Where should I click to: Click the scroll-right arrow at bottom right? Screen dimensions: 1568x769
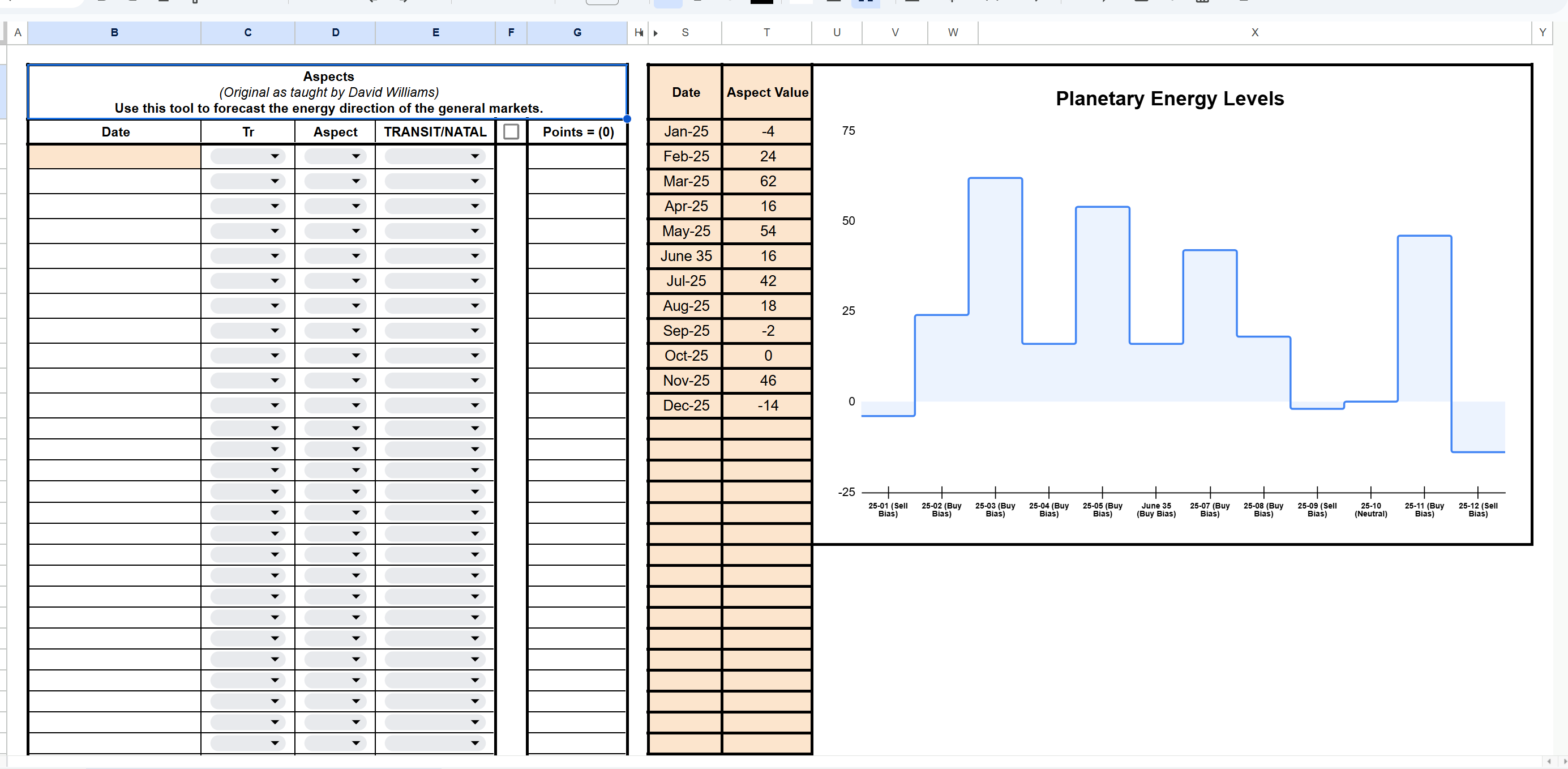click(1565, 761)
